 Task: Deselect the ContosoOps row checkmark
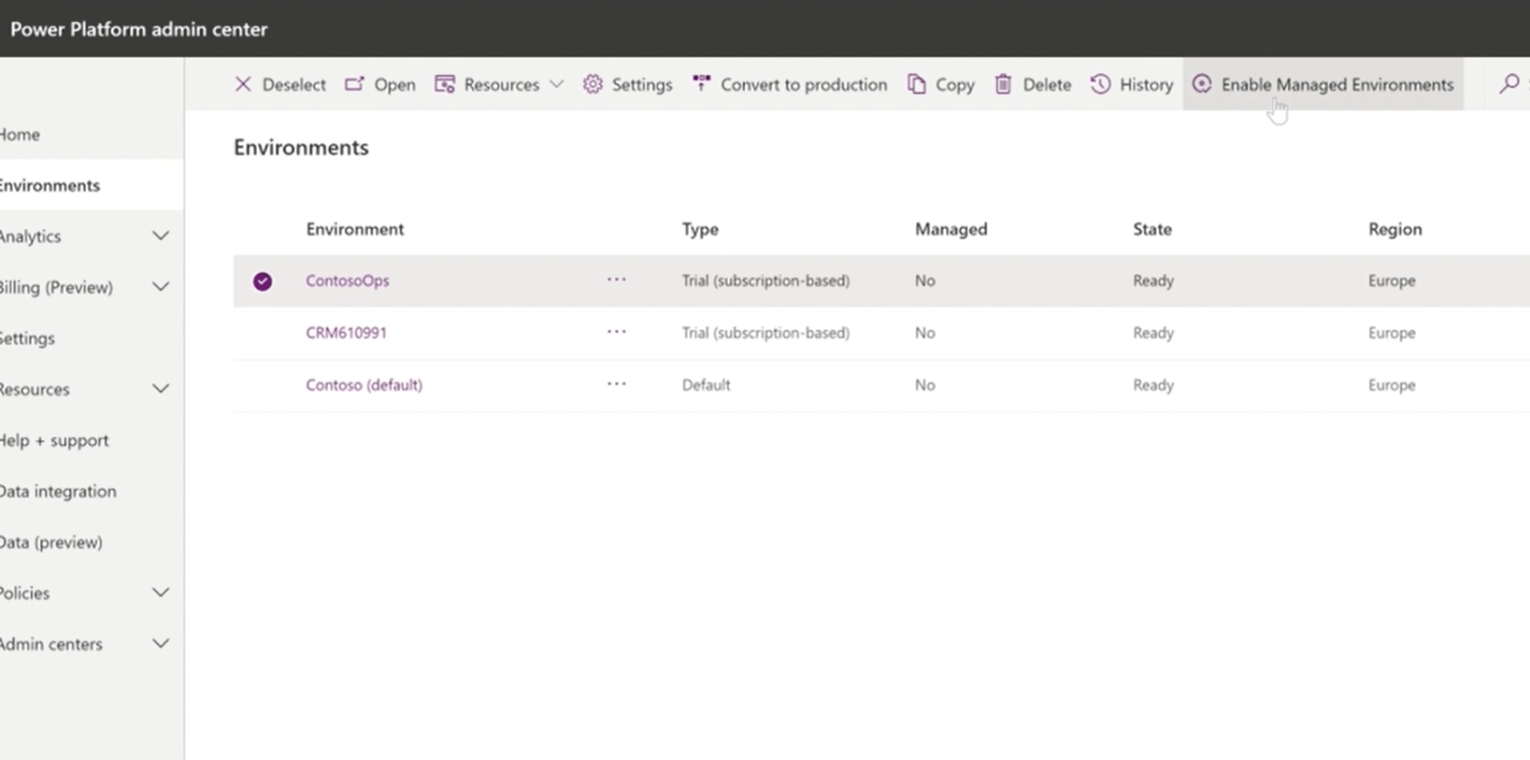point(262,281)
